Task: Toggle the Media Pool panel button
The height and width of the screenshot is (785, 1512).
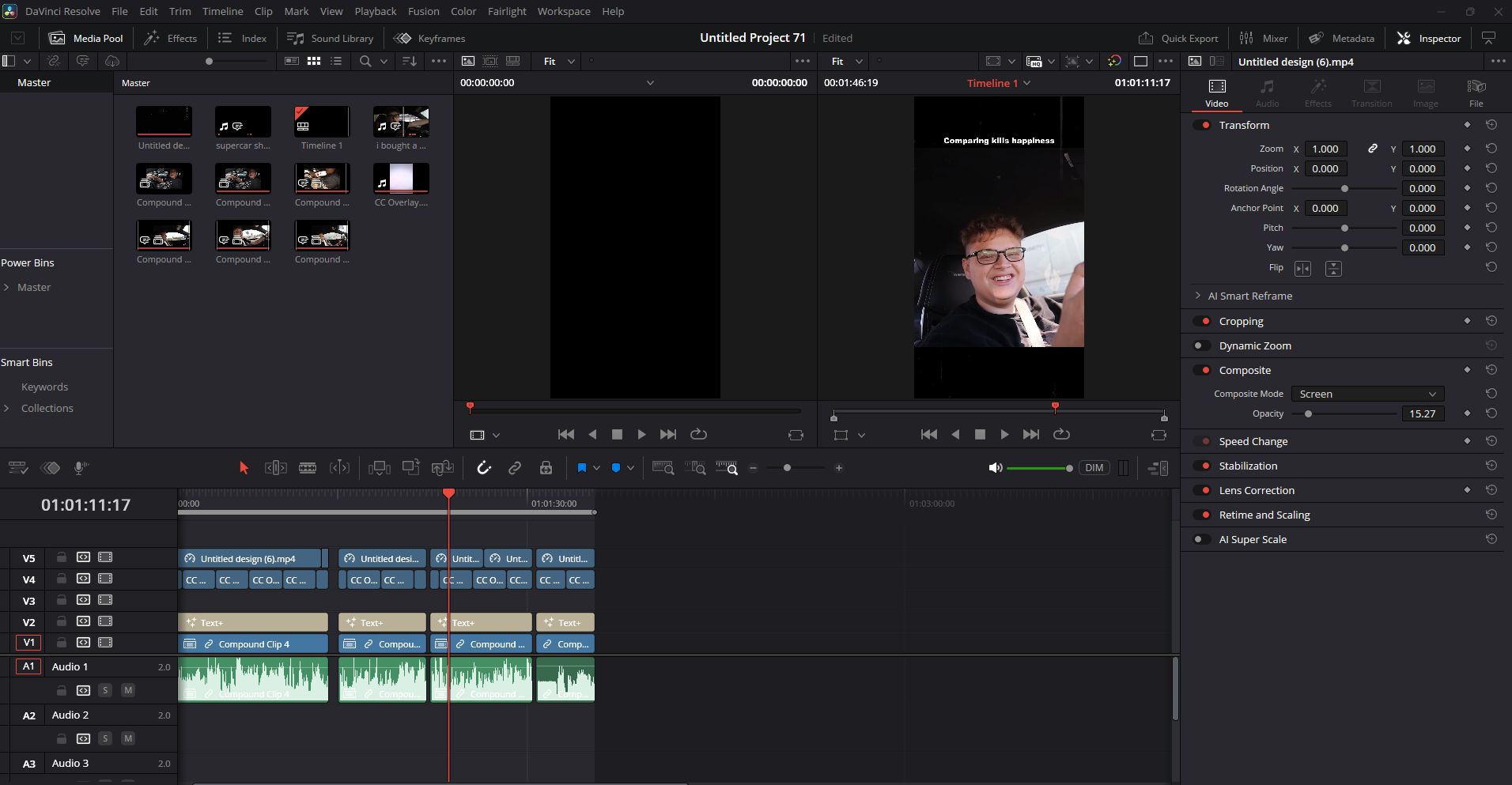Action: pos(86,38)
